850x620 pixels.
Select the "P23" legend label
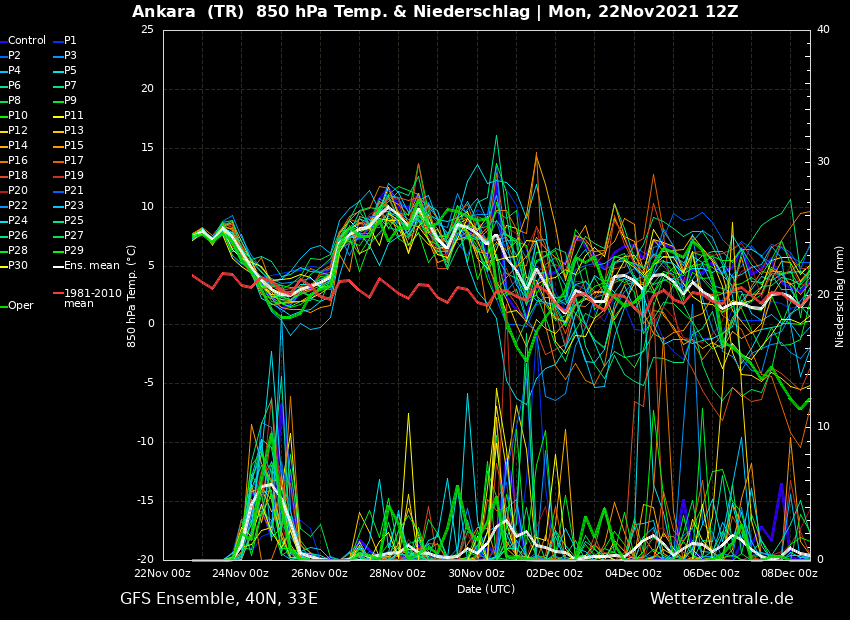74,205
